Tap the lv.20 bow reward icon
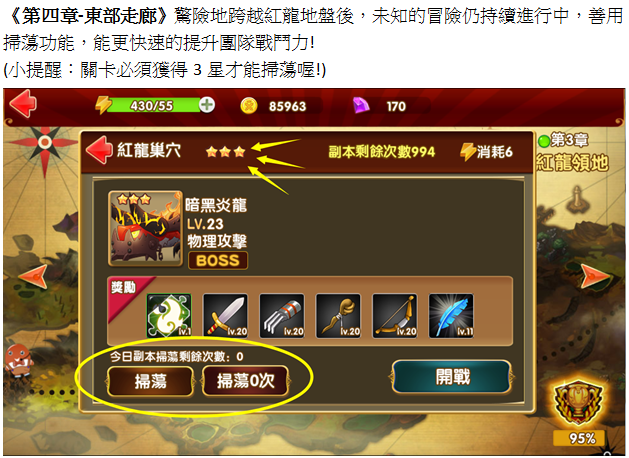Viewport: 629px width, 458px height. (x=395, y=316)
